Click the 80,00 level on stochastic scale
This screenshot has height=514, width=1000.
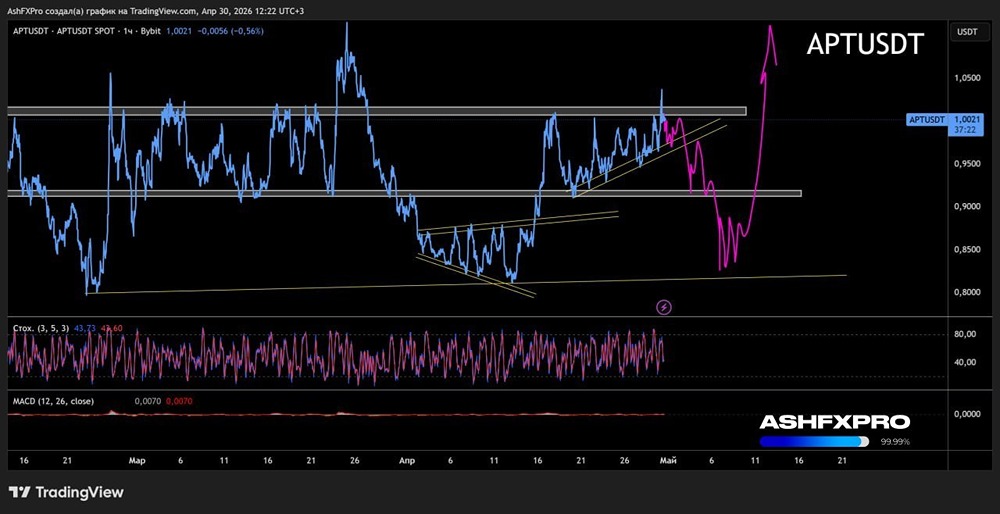click(966, 335)
